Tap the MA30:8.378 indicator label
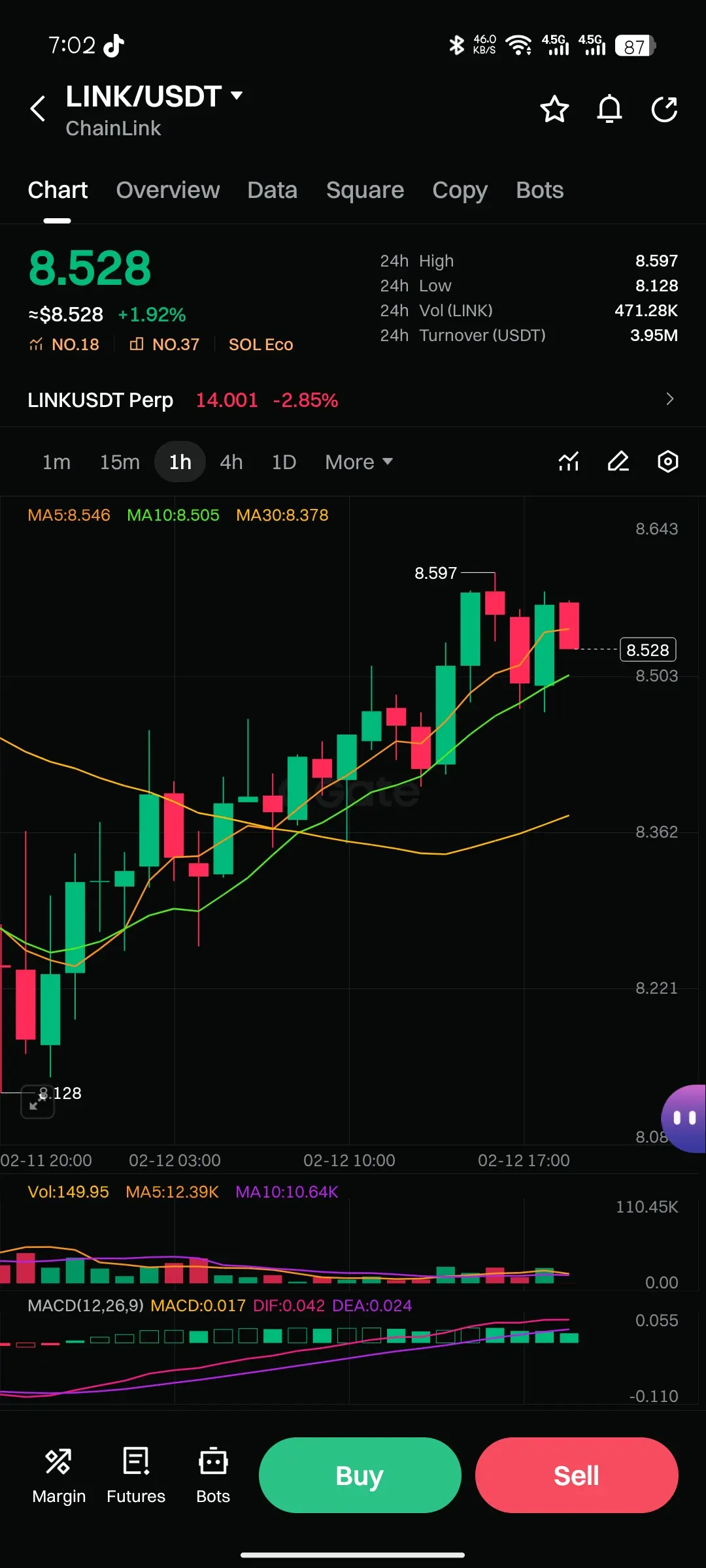 coord(282,515)
